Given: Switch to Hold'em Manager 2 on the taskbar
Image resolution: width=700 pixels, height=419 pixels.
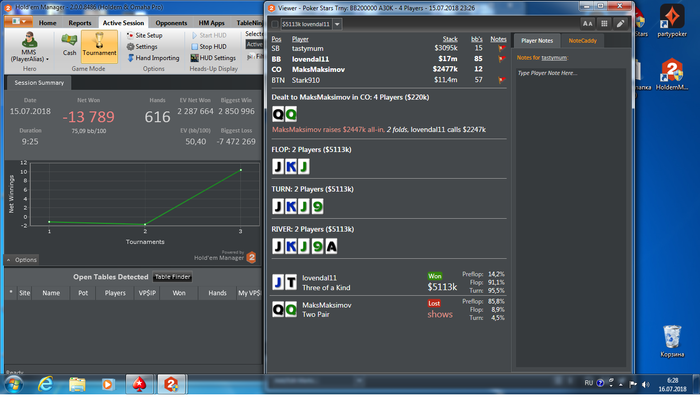Looking at the screenshot, I should tap(171, 384).
